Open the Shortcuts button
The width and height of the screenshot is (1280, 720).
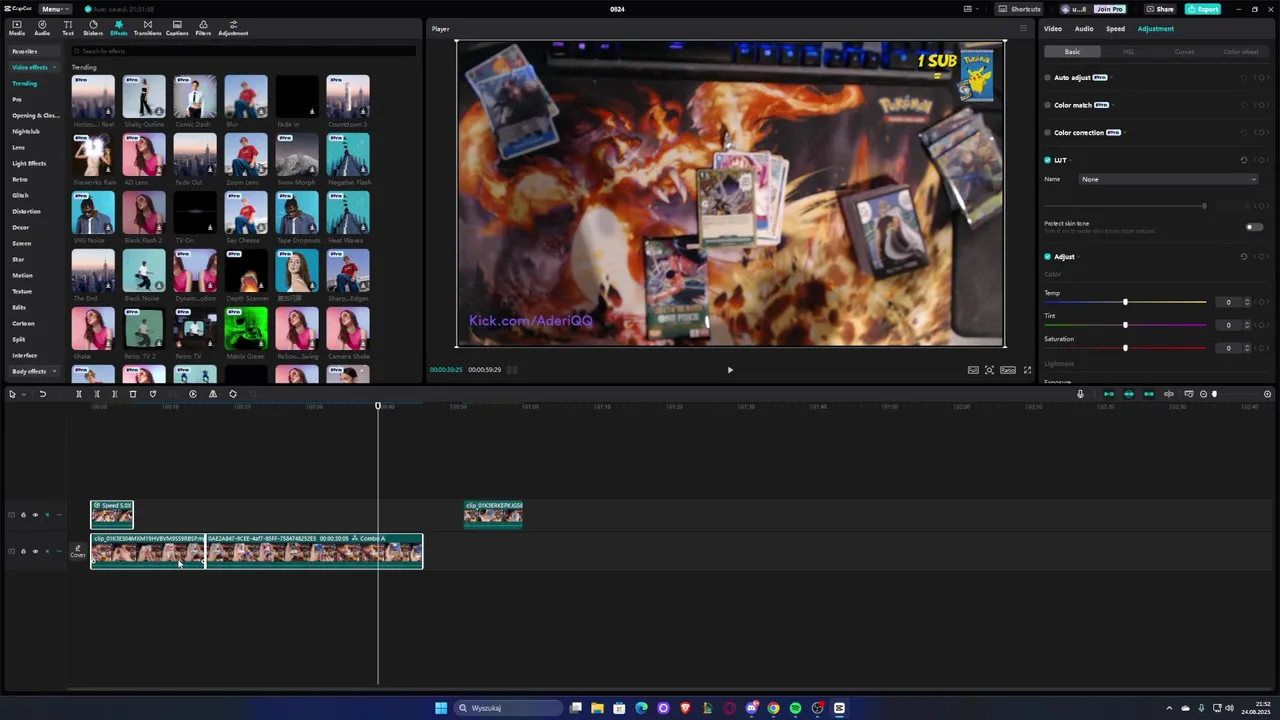[1020, 9]
